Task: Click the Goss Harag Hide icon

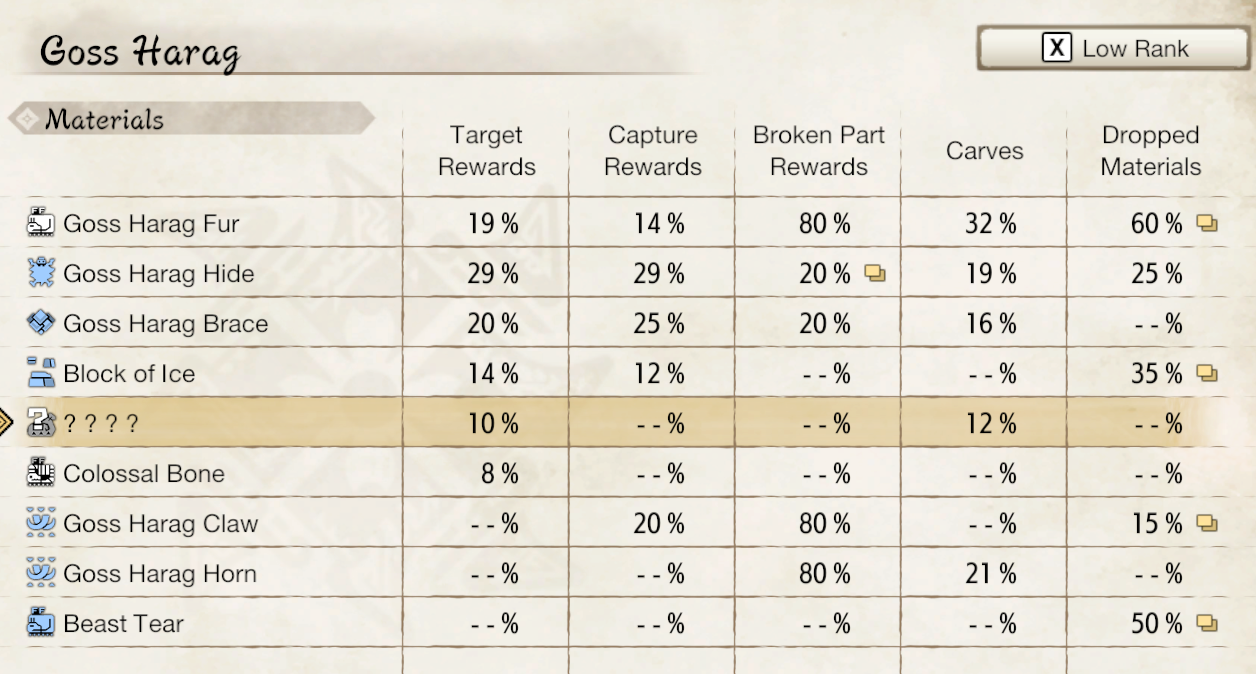Action: (x=40, y=273)
